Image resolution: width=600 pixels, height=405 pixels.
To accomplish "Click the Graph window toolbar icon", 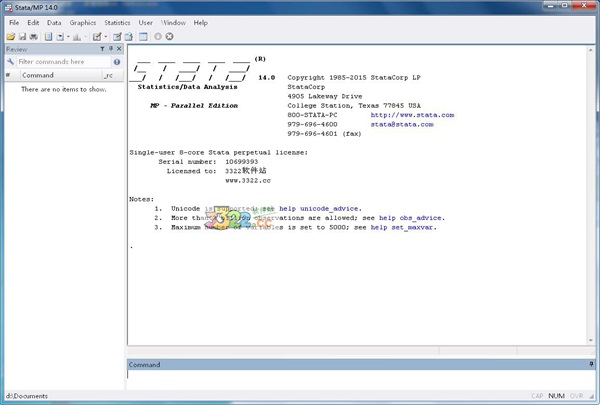I will [77, 37].
